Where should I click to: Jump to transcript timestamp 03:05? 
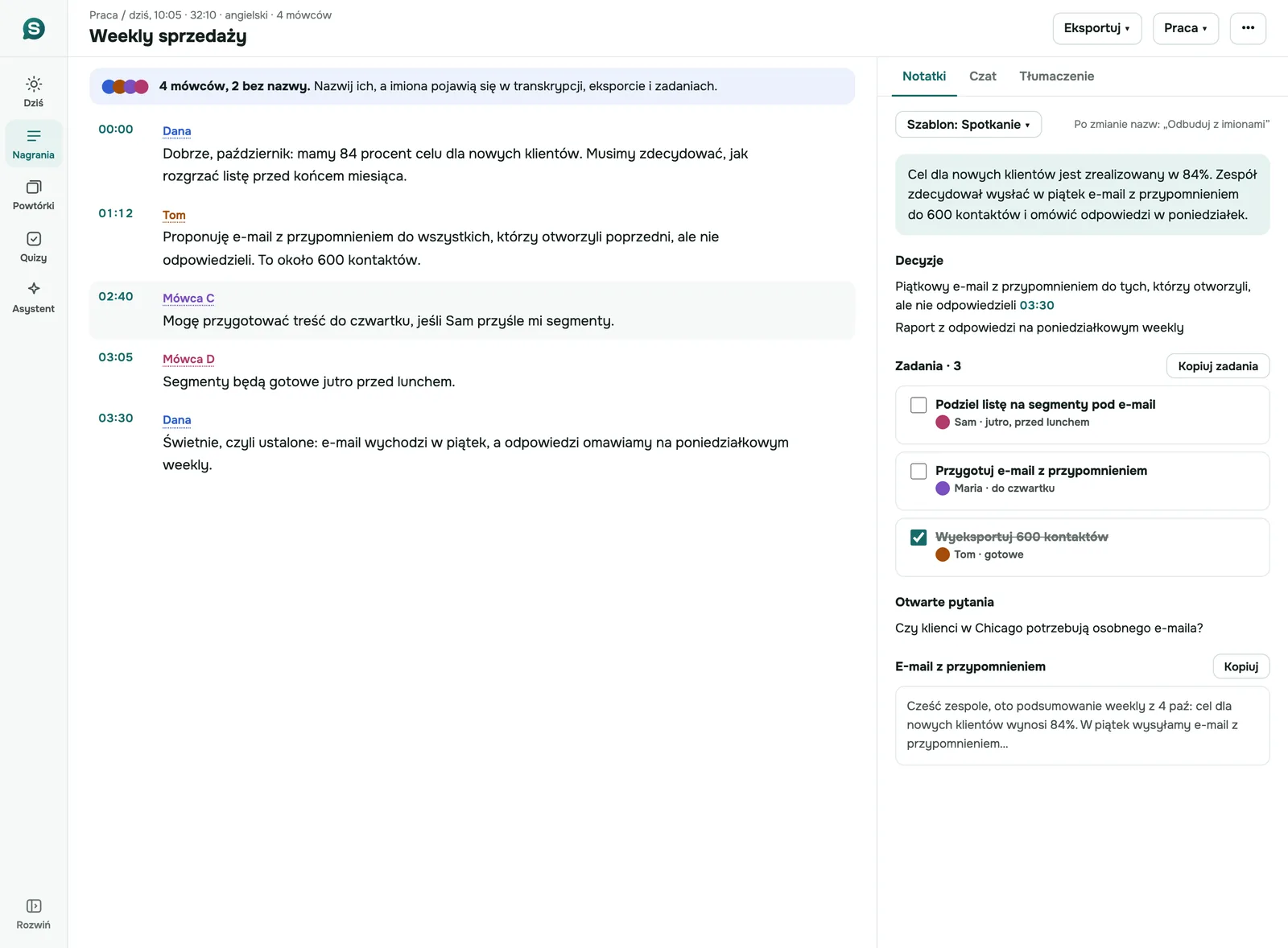116,357
